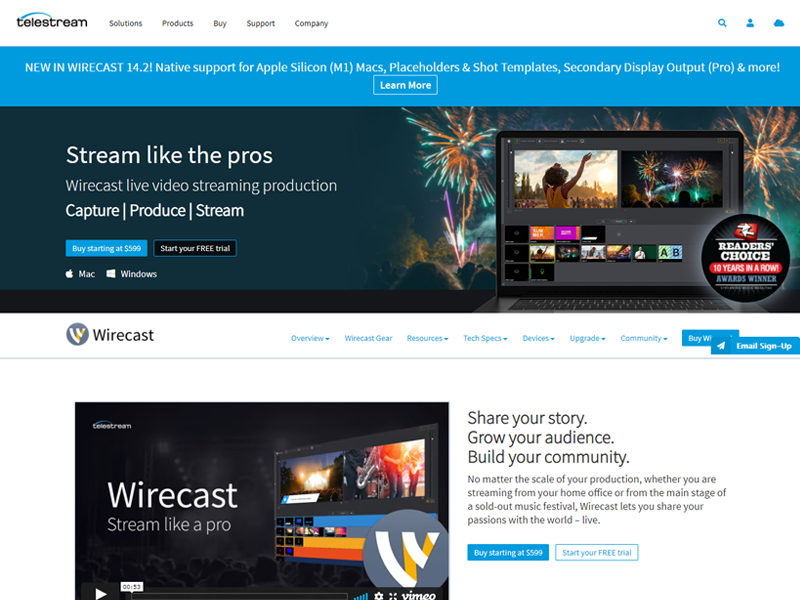Click the Windows logo icon
Screen dimensions: 800x600
[x=111, y=274]
